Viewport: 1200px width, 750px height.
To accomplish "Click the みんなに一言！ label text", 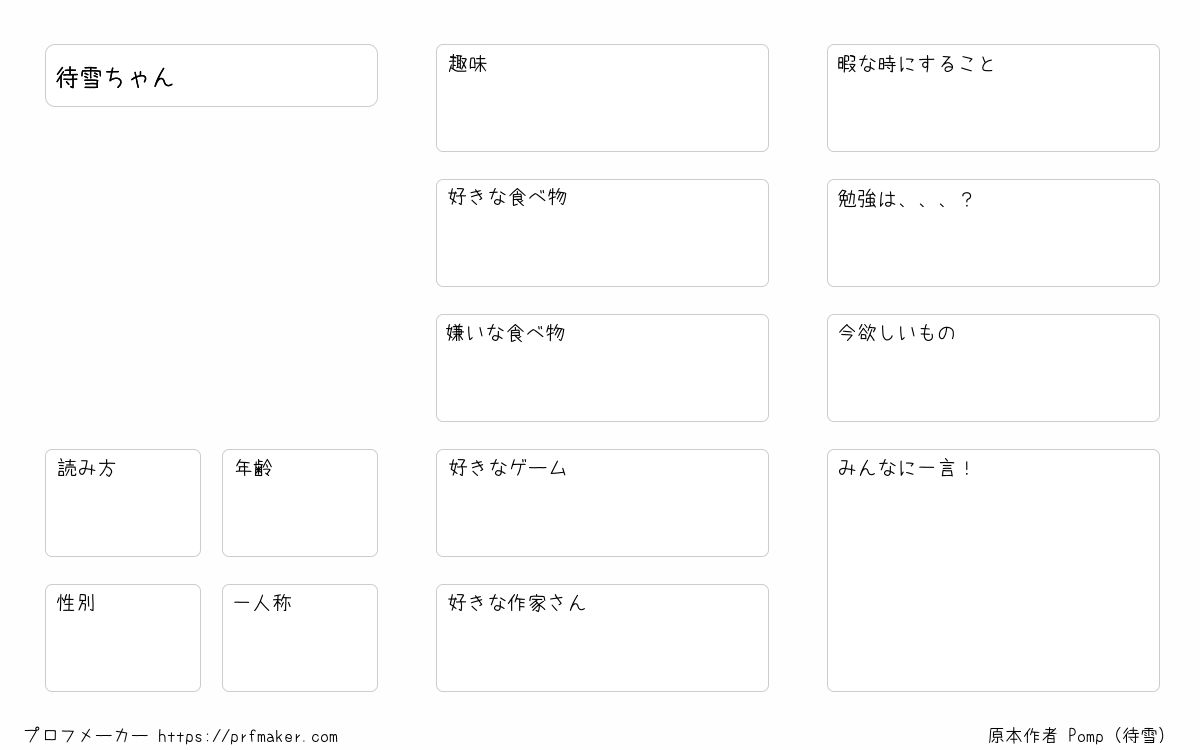I will (905, 468).
